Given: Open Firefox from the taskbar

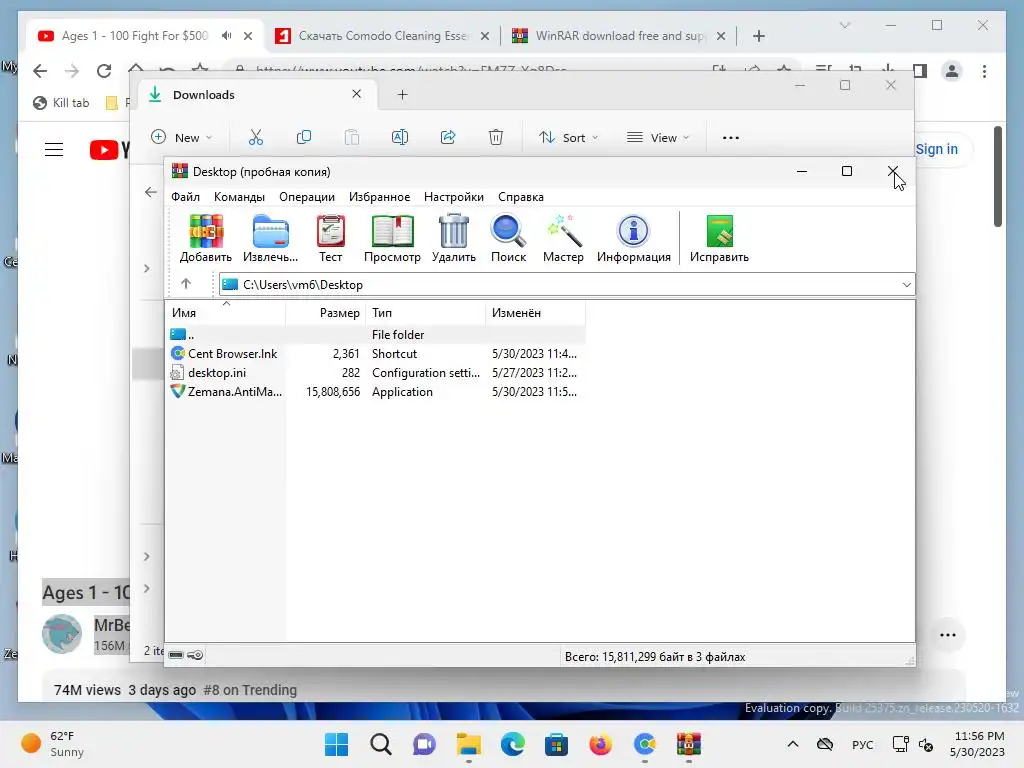Looking at the screenshot, I should coord(600,744).
